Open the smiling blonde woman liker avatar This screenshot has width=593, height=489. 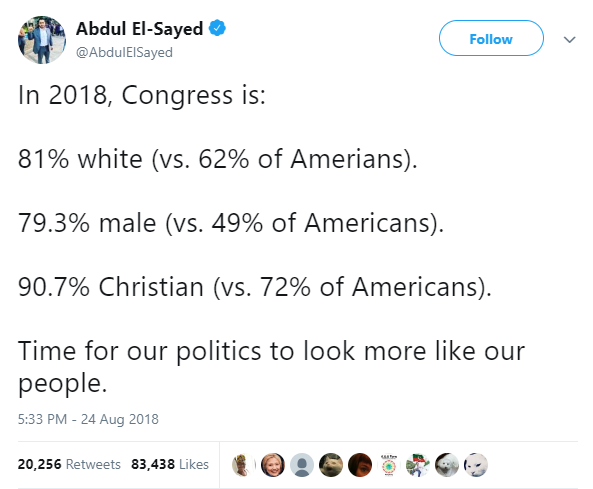pos(273,465)
